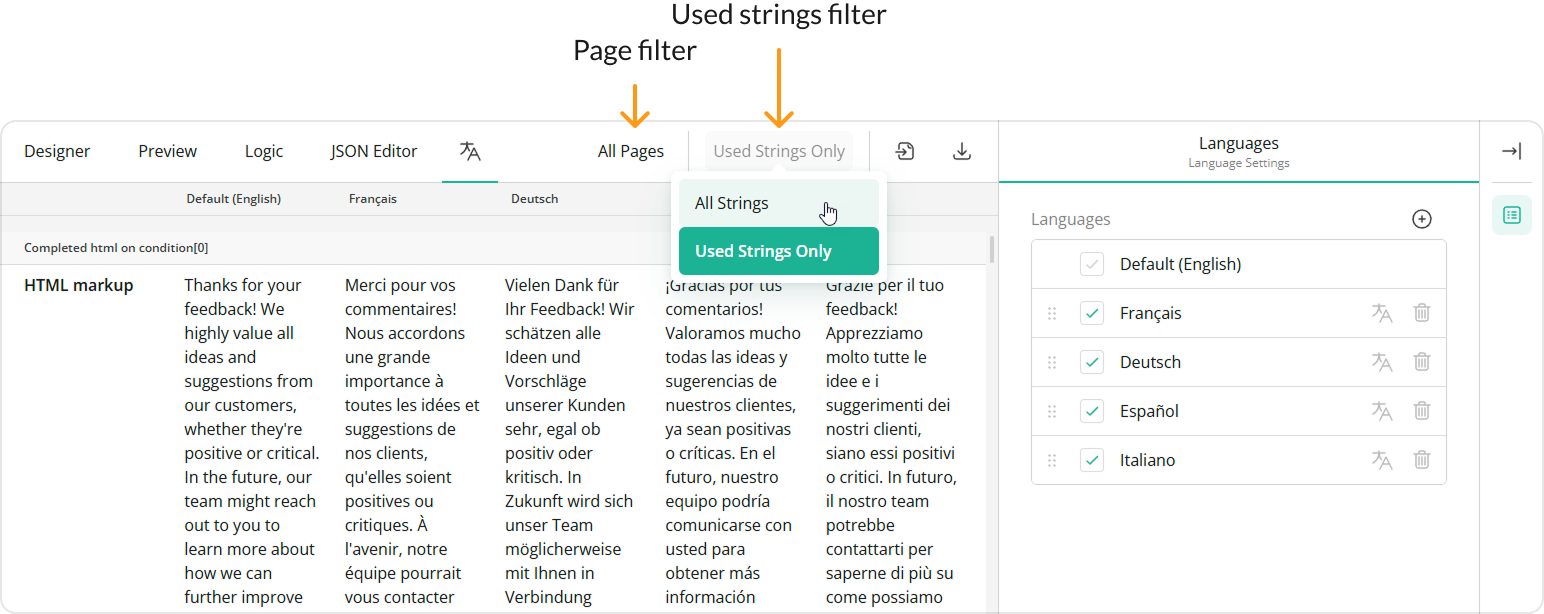
Task: Remove the Italiano language via trash icon
Action: tap(1422, 460)
